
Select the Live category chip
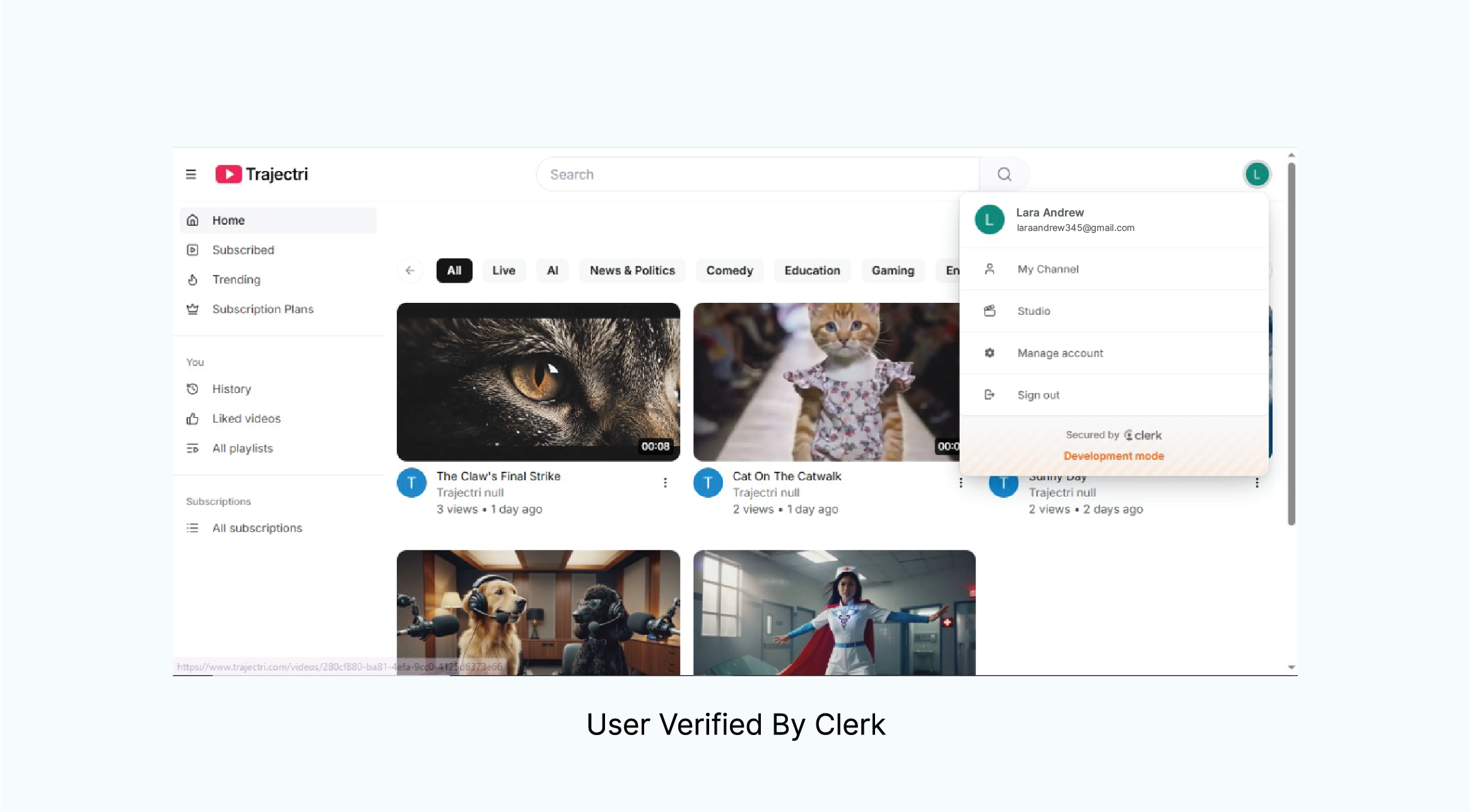pyautogui.click(x=503, y=271)
